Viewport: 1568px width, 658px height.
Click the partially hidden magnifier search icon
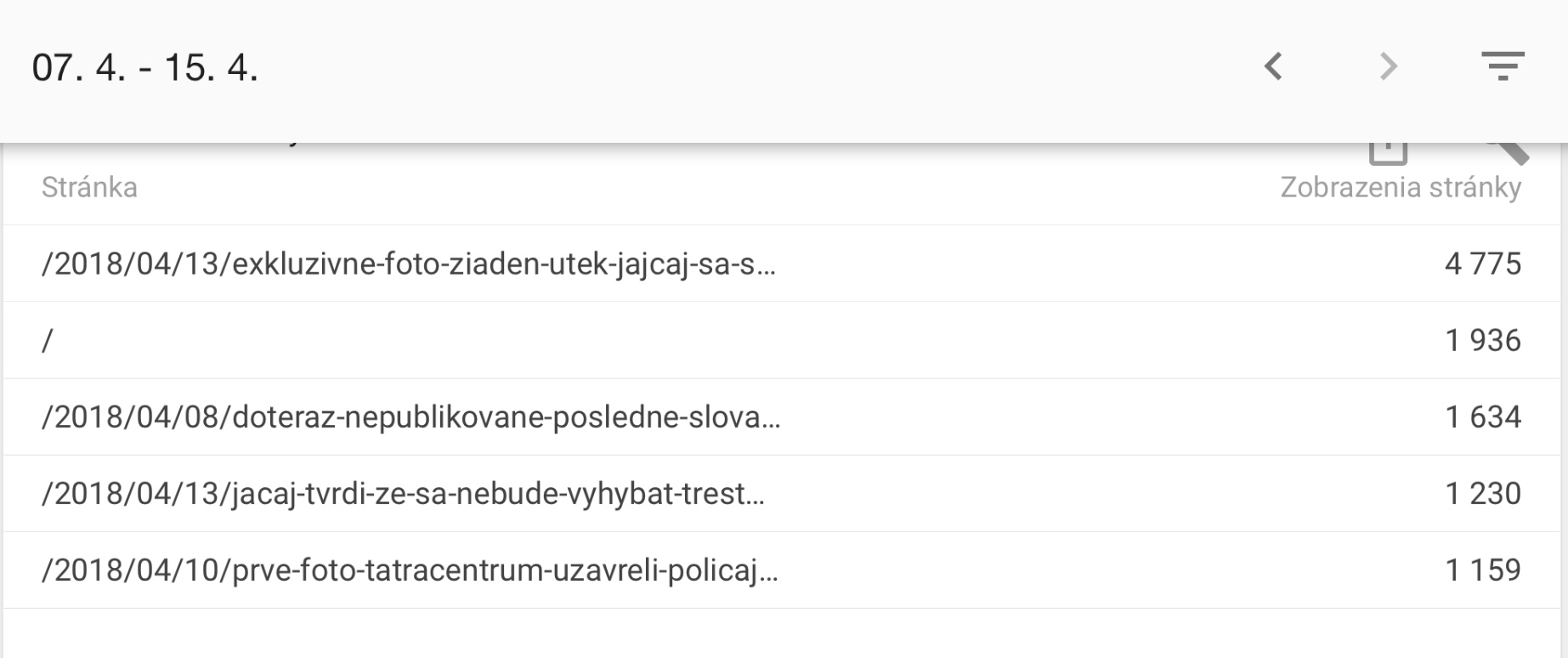pos(1509,151)
